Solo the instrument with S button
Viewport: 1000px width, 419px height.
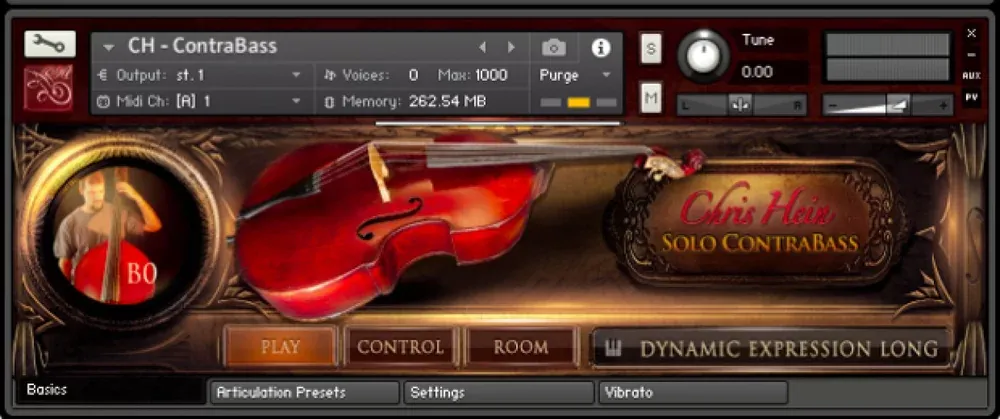coord(651,48)
